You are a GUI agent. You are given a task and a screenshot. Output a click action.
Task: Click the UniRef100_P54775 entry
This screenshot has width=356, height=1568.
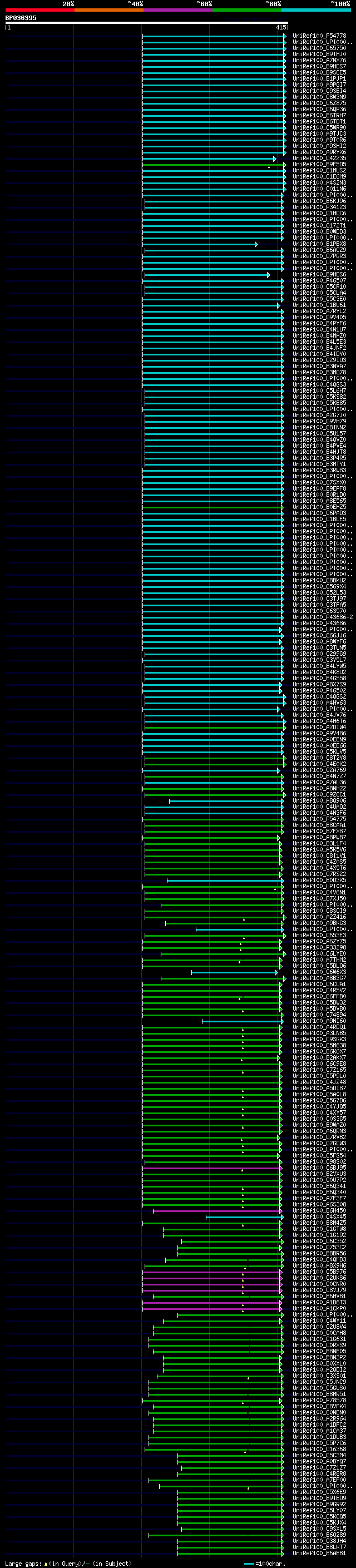(319, 819)
